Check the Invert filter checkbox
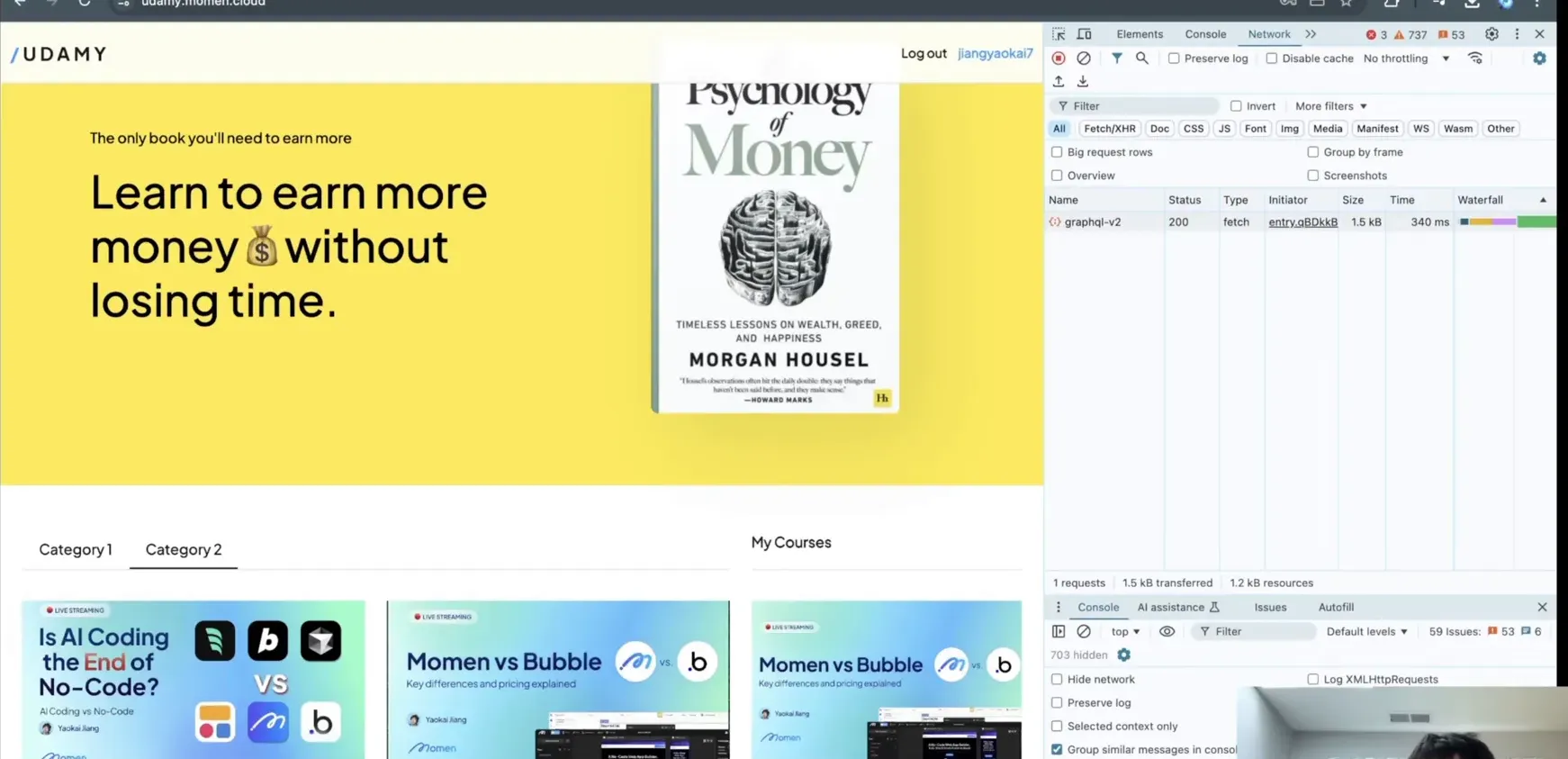The image size is (1568, 759). pos(1236,106)
